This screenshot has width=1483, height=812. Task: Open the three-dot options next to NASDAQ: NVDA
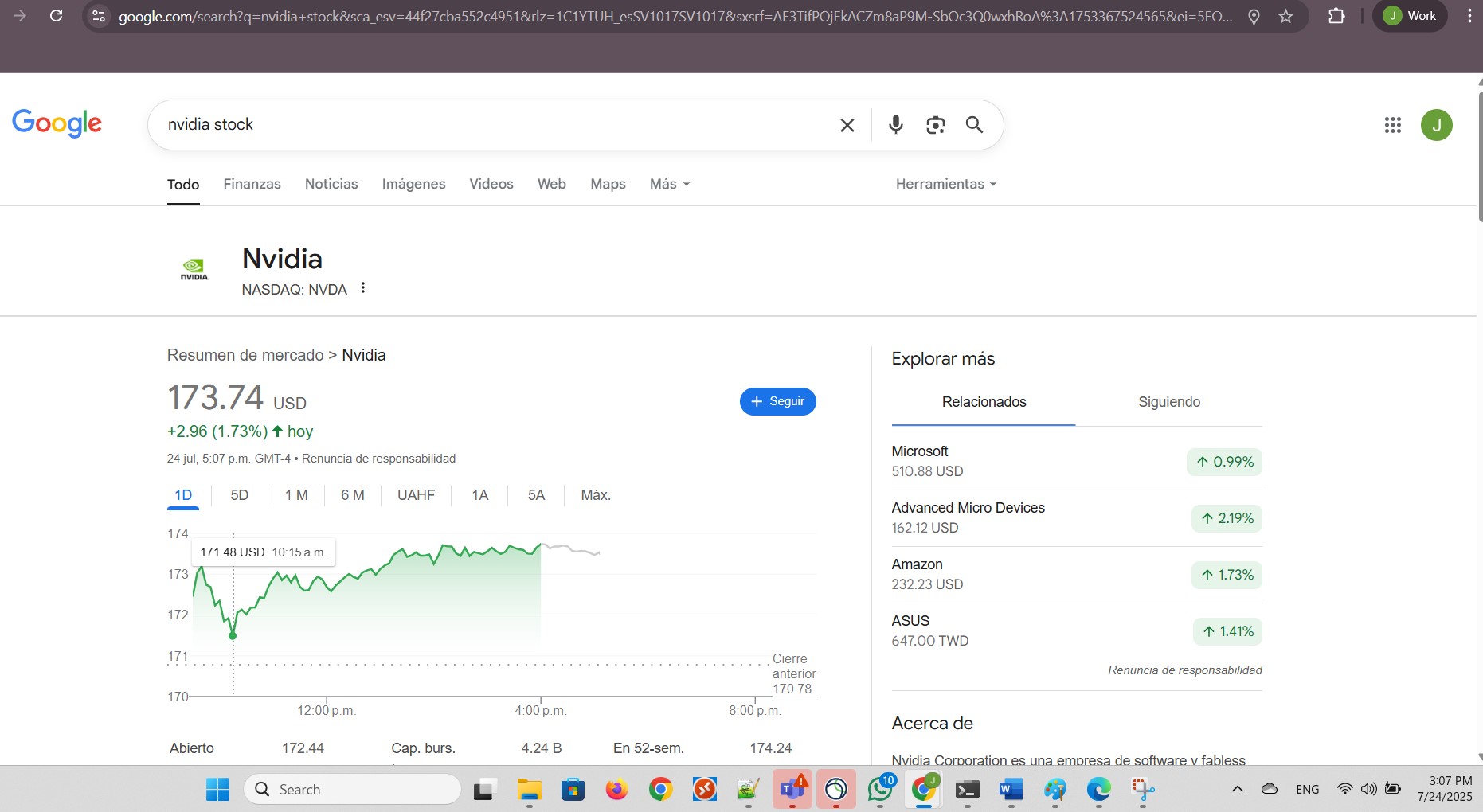(x=363, y=288)
